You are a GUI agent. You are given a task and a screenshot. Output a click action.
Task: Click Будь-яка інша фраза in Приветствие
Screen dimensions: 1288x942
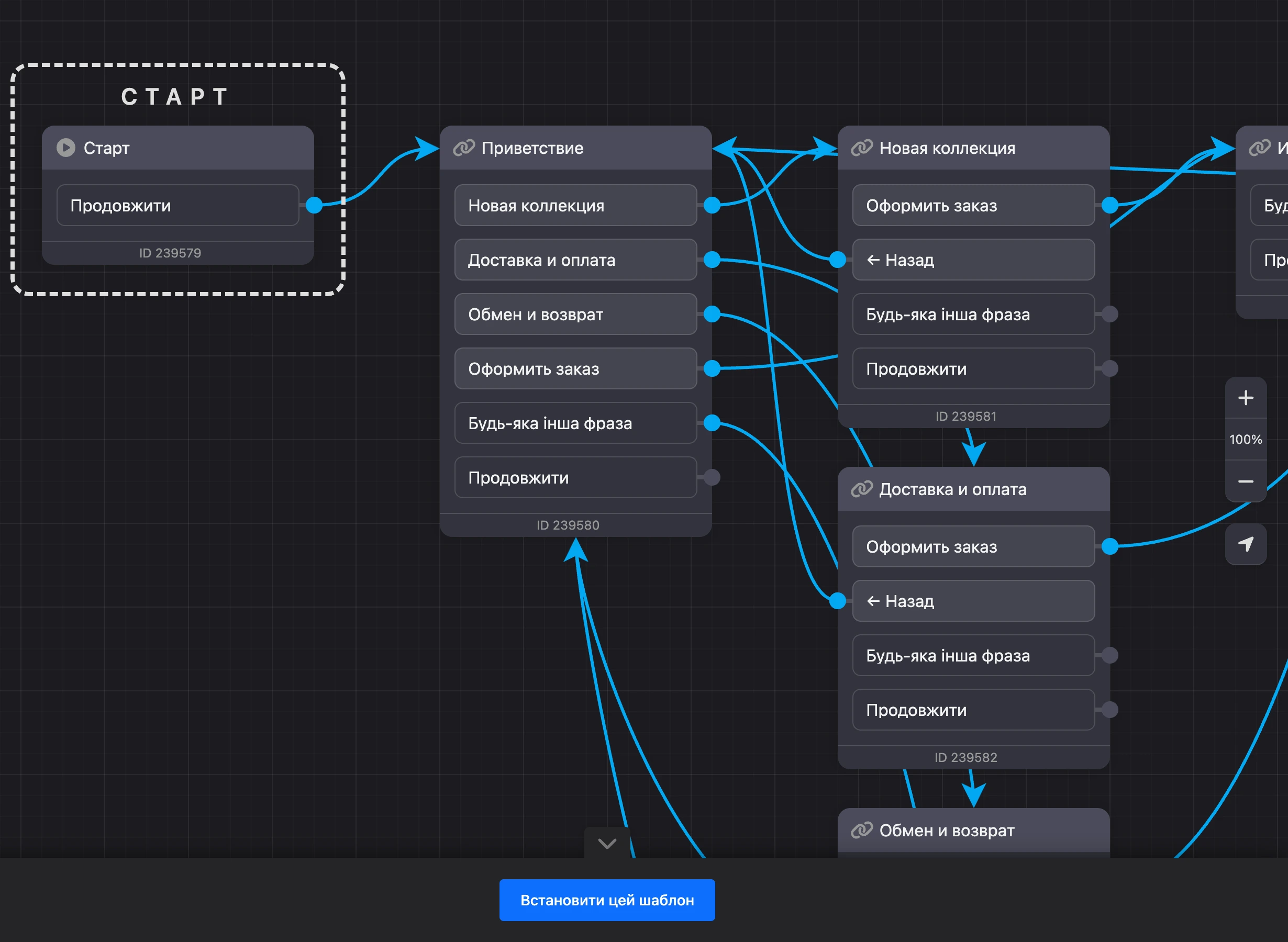575,423
